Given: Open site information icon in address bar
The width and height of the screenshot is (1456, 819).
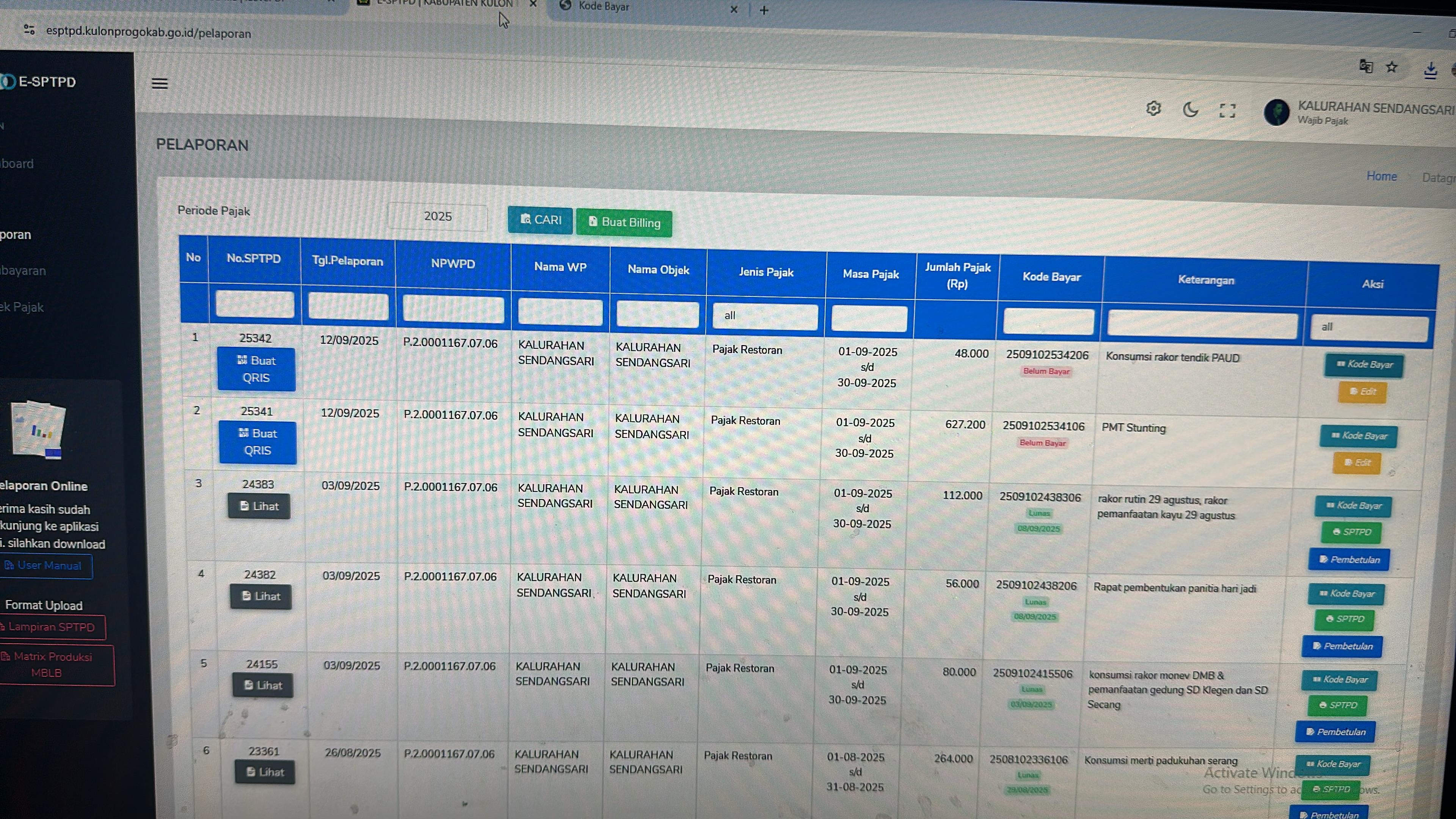Looking at the screenshot, I should click(x=30, y=30).
